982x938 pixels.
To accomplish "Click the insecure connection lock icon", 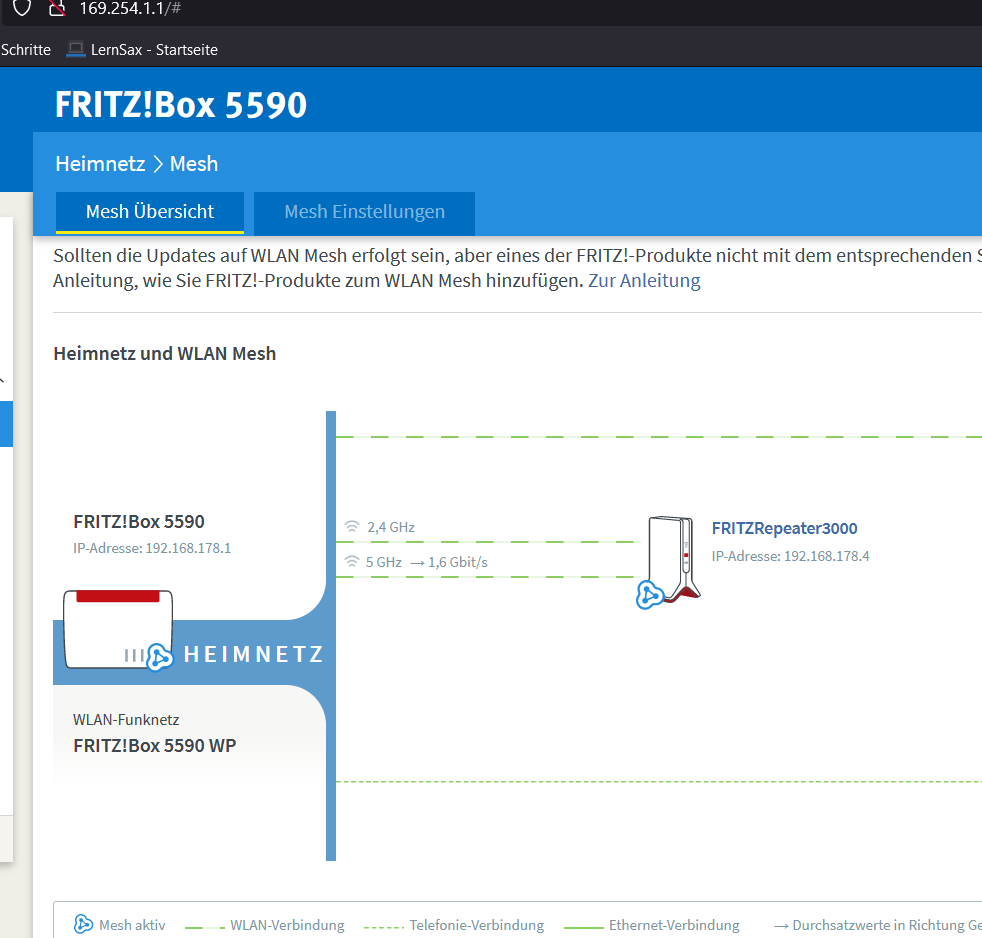I will (57, 8).
